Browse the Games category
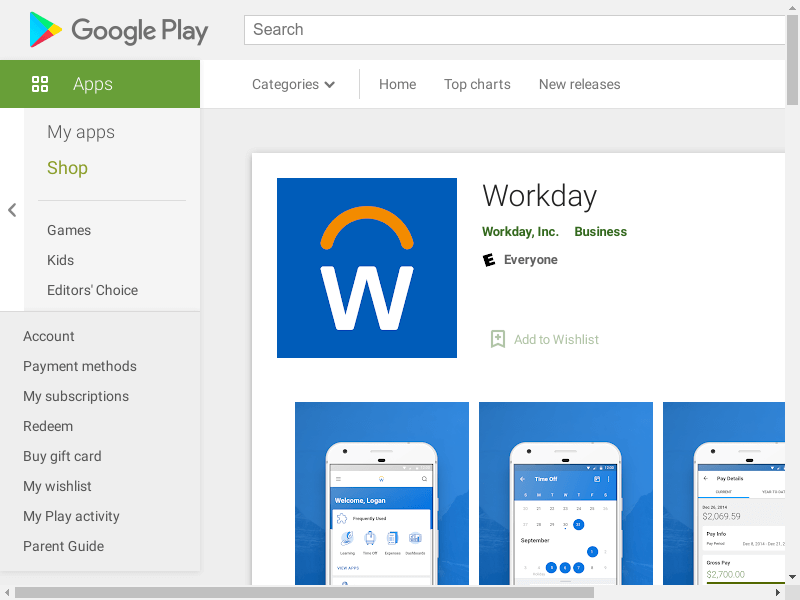The width and height of the screenshot is (800, 600). tap(69, 230)
